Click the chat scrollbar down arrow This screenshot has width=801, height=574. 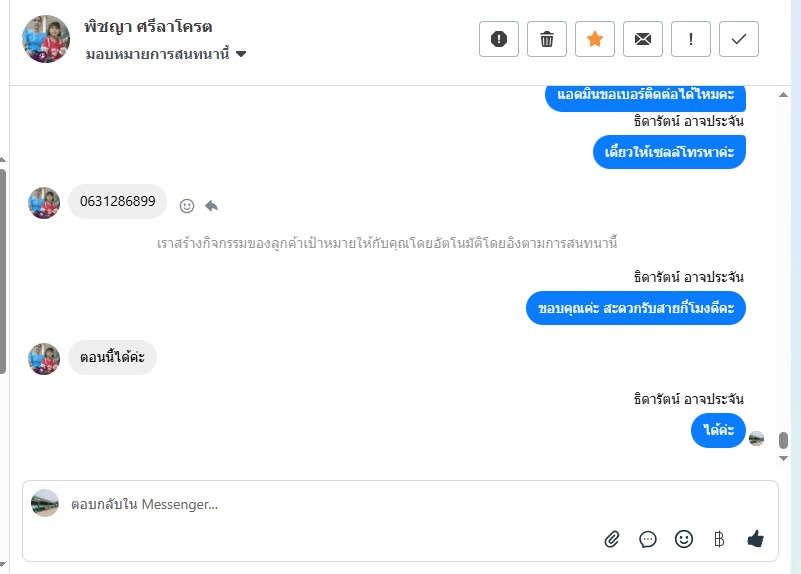pos(784,458)
